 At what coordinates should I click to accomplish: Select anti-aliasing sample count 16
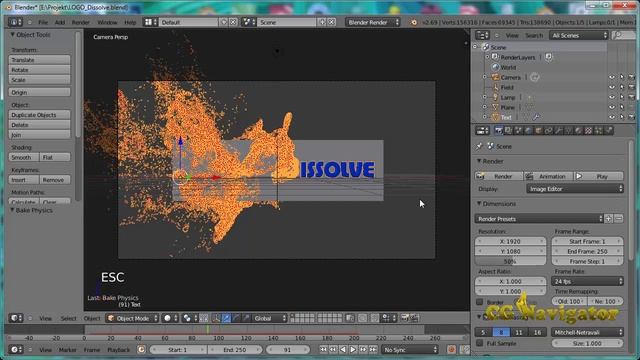[x=537, y=332]
